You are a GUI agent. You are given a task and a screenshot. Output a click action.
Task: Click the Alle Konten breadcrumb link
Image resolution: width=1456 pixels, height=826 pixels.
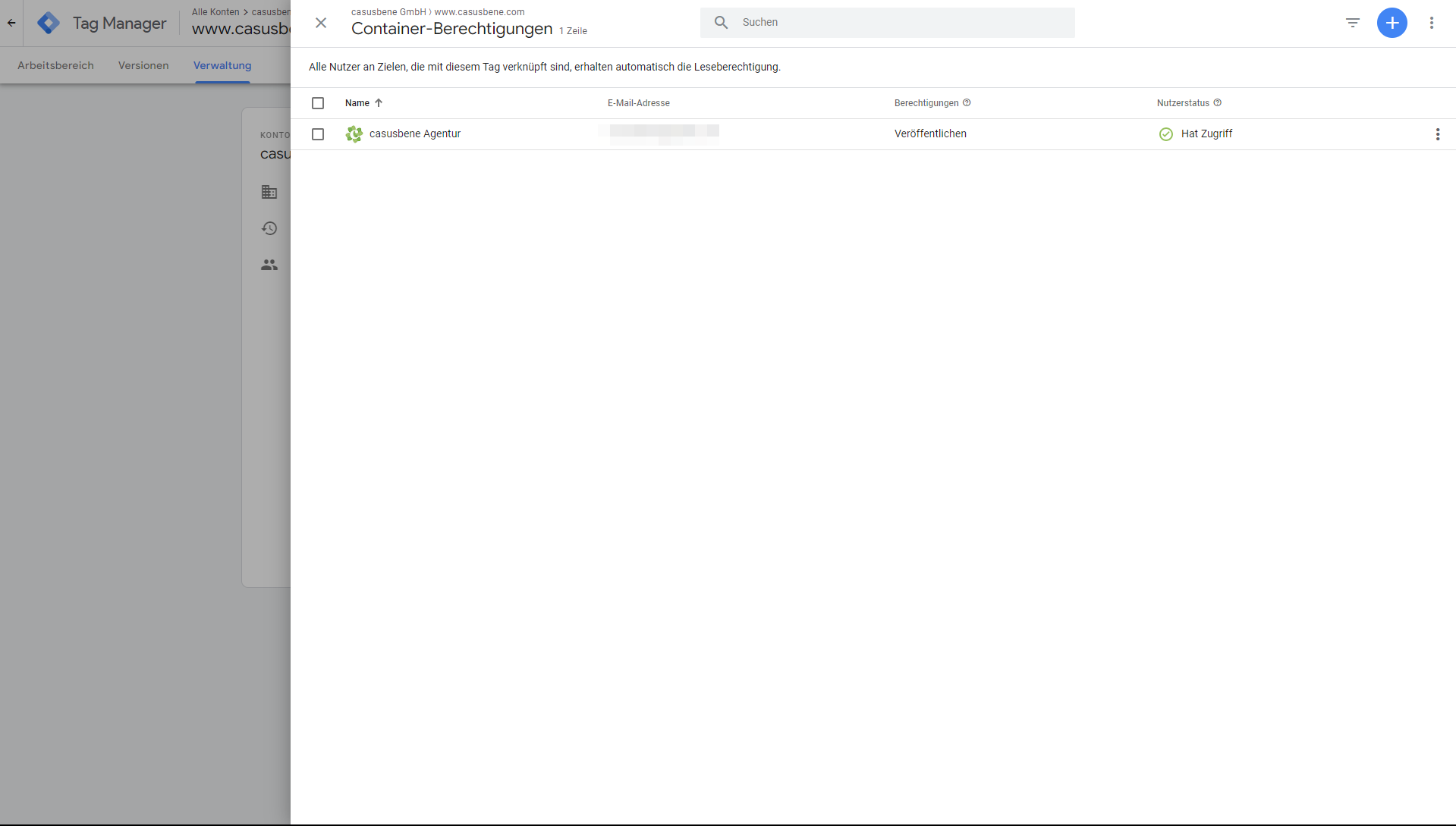(215, 12)
